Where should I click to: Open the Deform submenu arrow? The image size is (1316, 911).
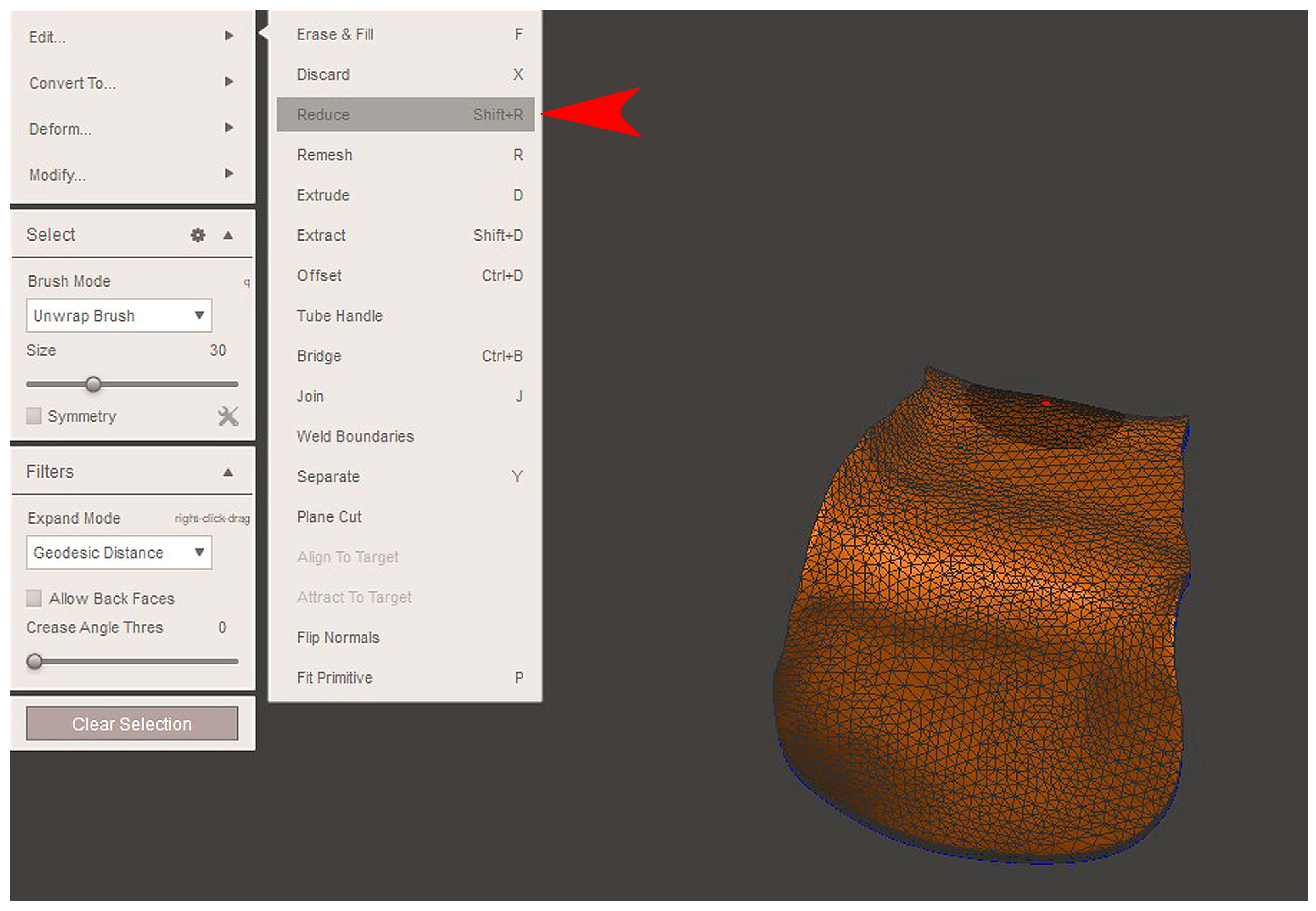tap(229, 128)
